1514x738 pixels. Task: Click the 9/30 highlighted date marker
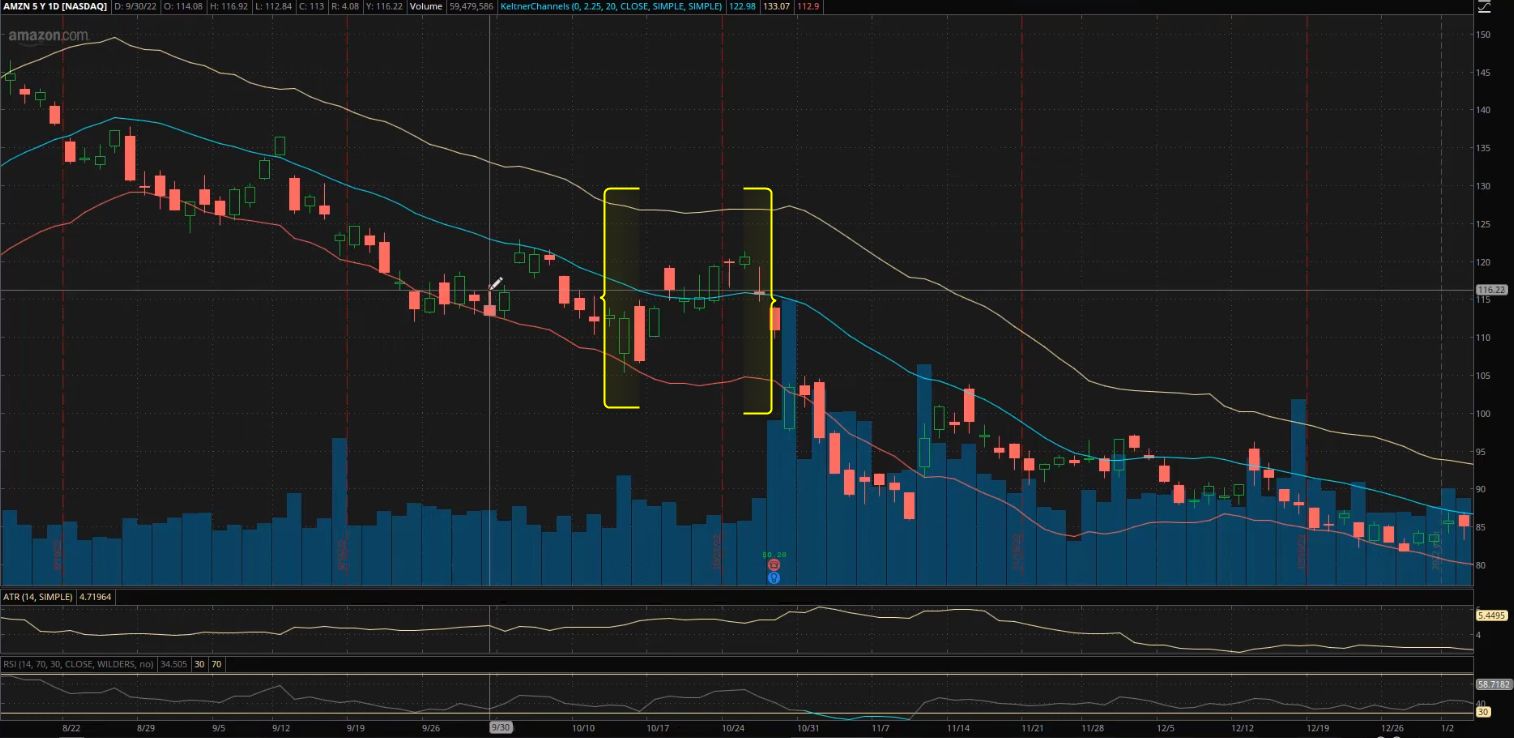coord(500,728)
